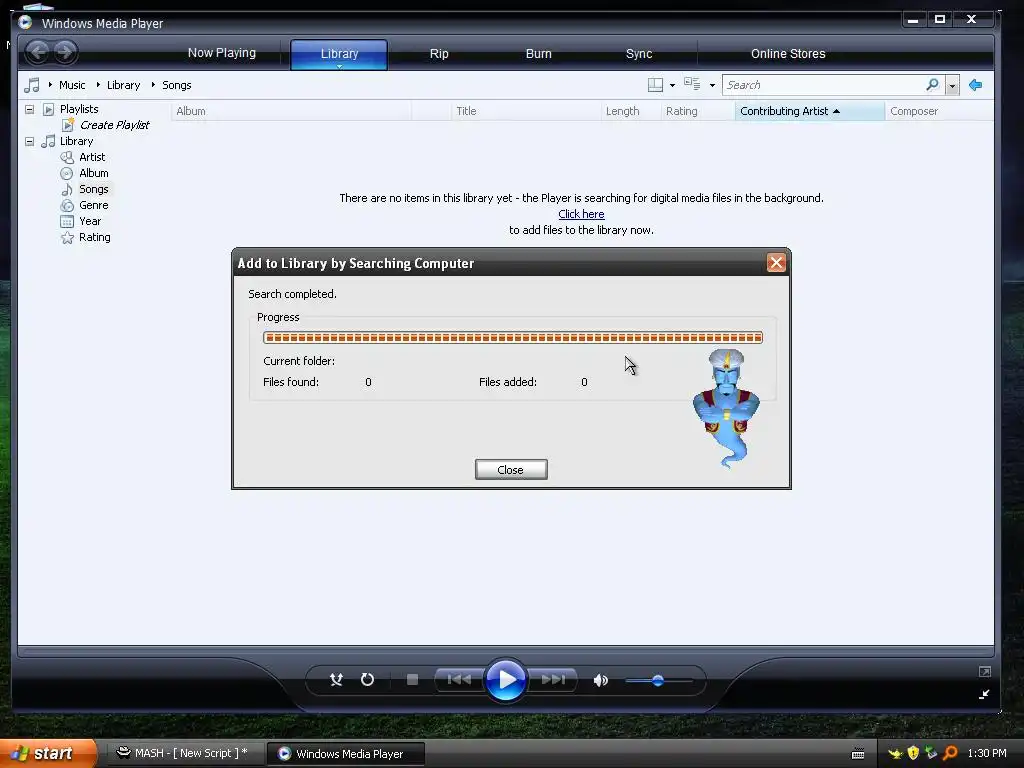Mute the sound with speaker icon

600,680
